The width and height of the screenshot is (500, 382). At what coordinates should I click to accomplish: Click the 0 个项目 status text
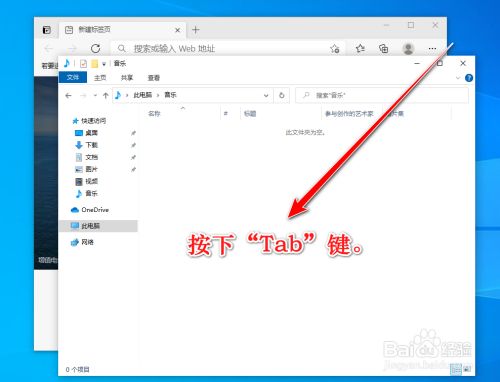pyautogui.click(x=77, y=369)
